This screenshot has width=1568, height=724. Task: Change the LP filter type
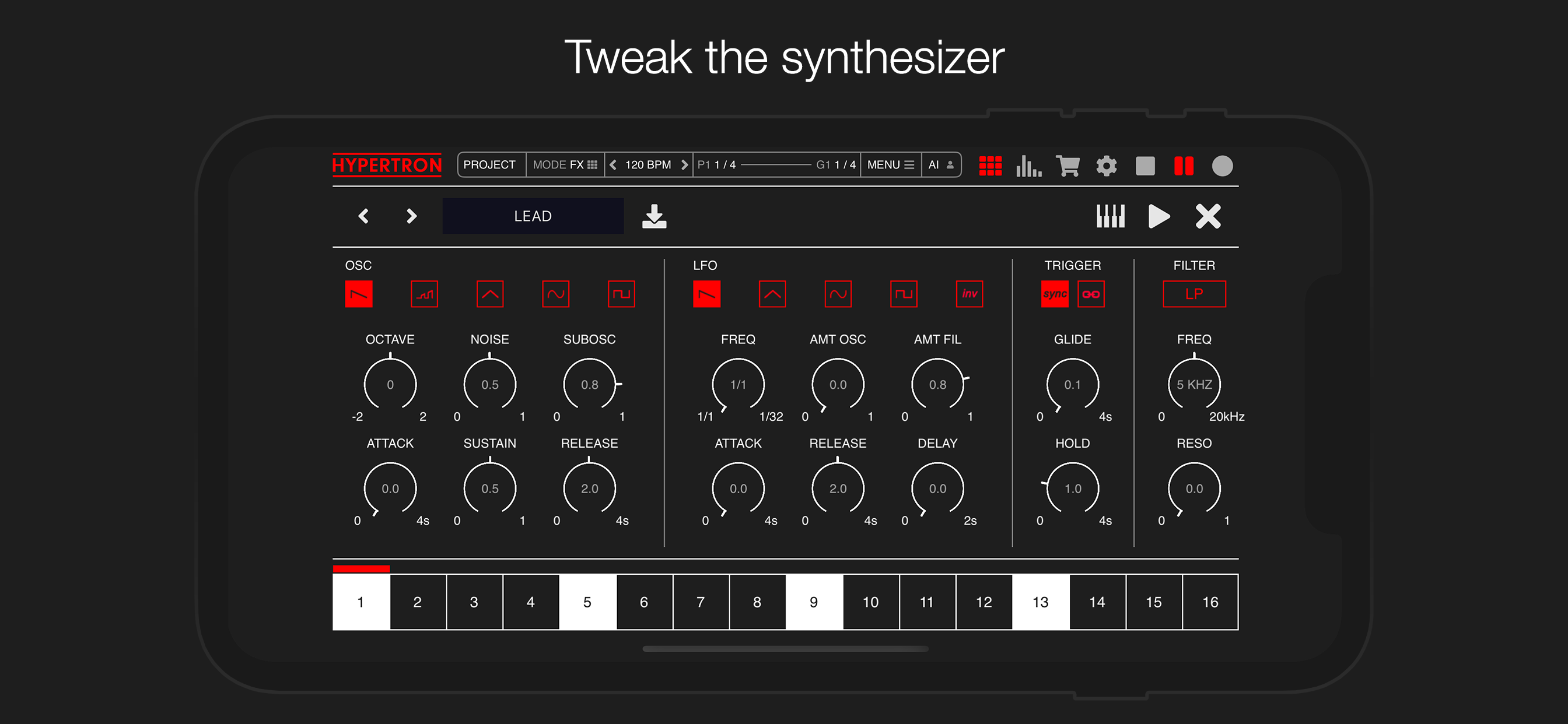(x=1194, y=294)
